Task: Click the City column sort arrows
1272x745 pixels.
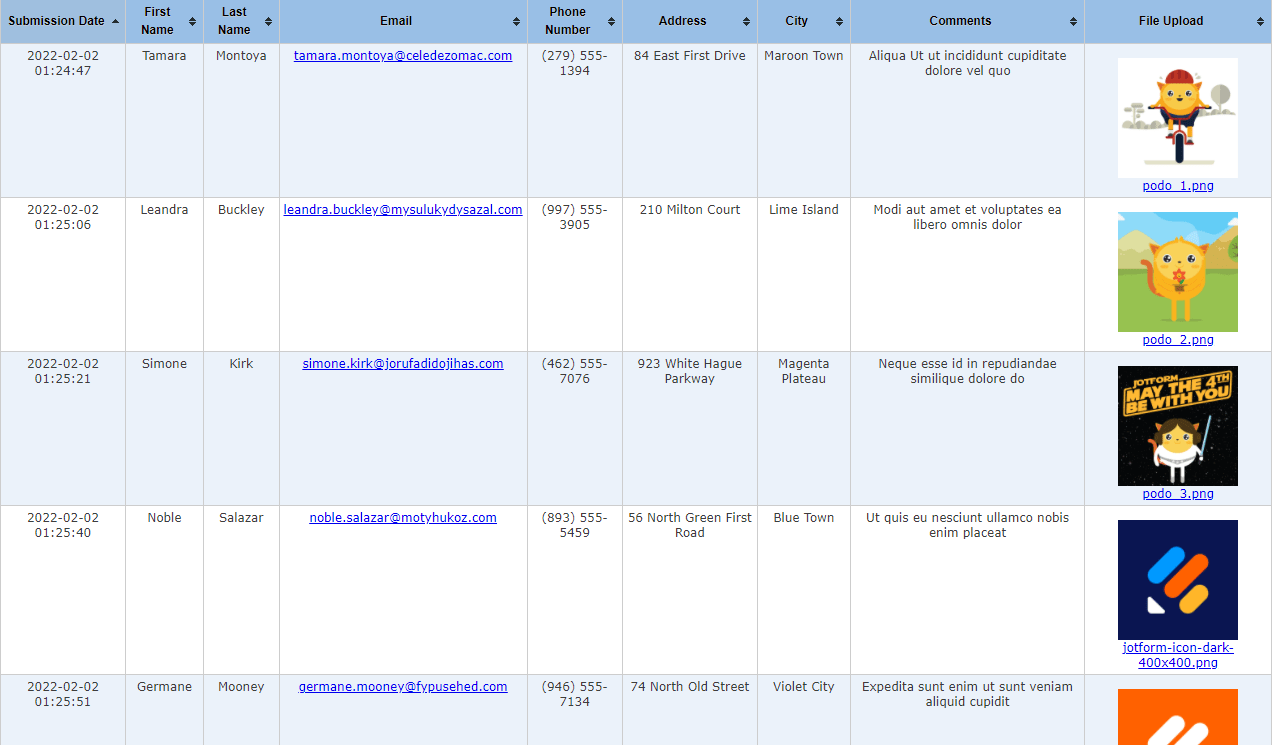Action: coord(840,20)
